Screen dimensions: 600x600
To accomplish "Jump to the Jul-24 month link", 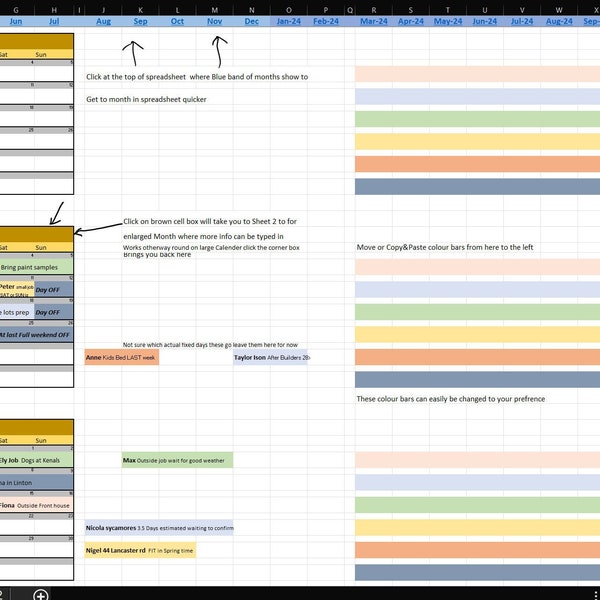I will pos(522,21).
